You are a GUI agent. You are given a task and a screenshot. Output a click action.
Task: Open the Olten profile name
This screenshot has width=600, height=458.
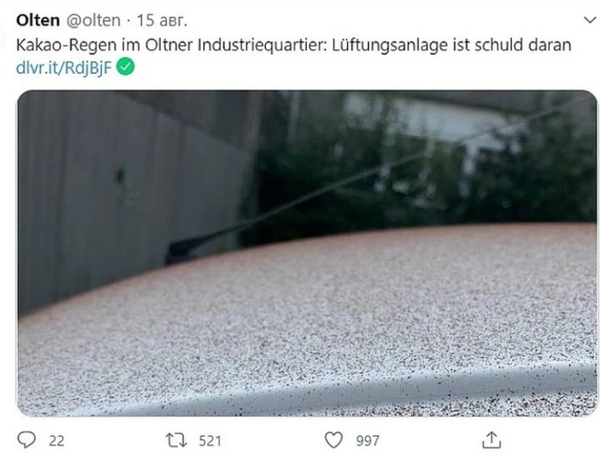[x=38, y=20]
